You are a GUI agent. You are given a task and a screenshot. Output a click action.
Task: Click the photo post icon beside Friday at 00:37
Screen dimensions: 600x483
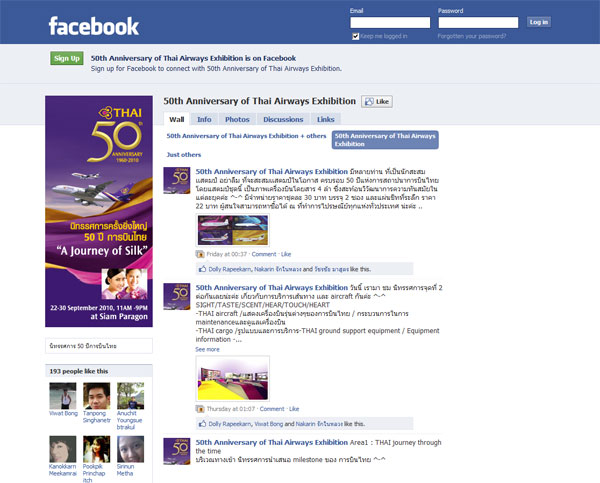coord(200,254)
